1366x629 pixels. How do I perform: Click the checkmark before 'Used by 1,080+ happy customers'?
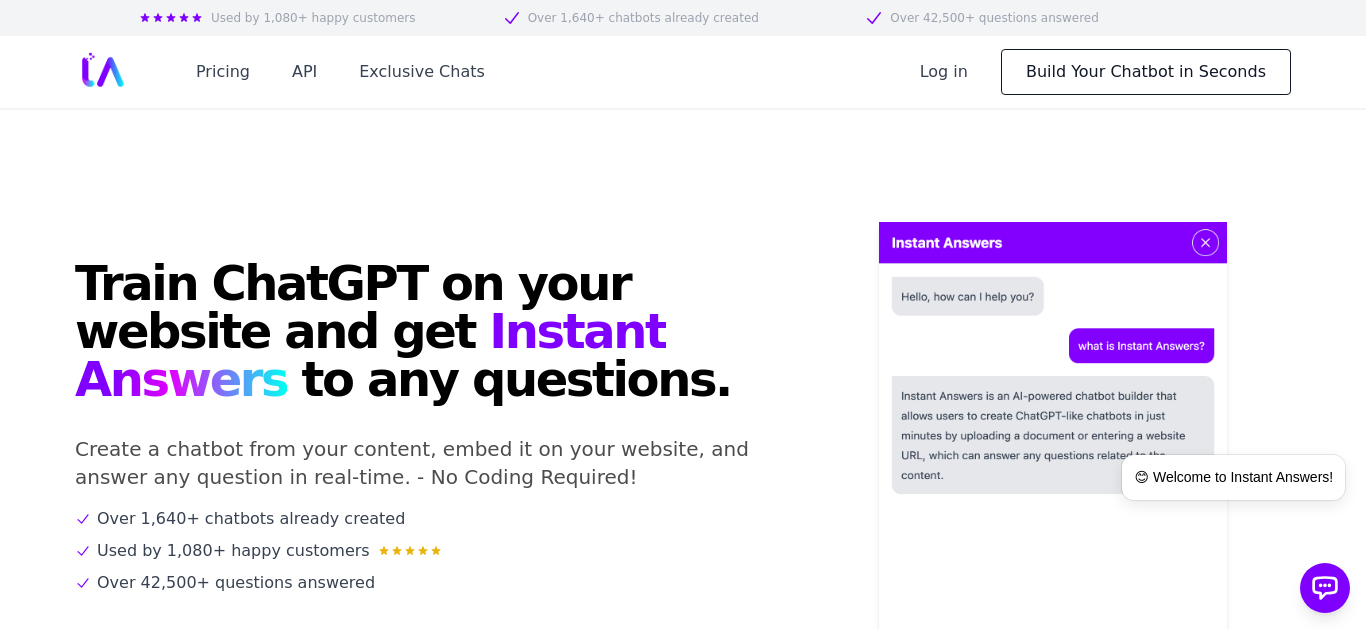coord(83,551)
